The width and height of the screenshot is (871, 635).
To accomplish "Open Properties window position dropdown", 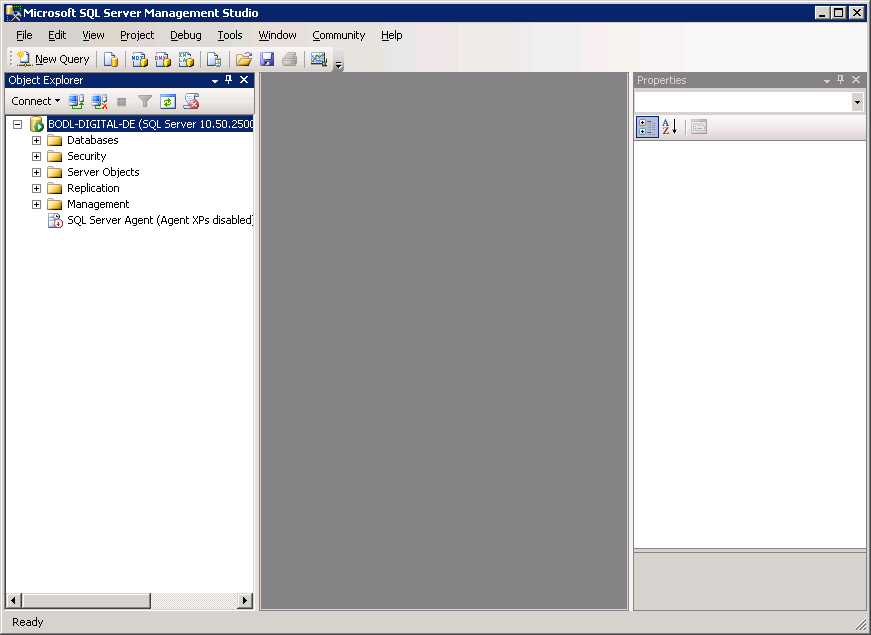I will [x=827, y=81].
